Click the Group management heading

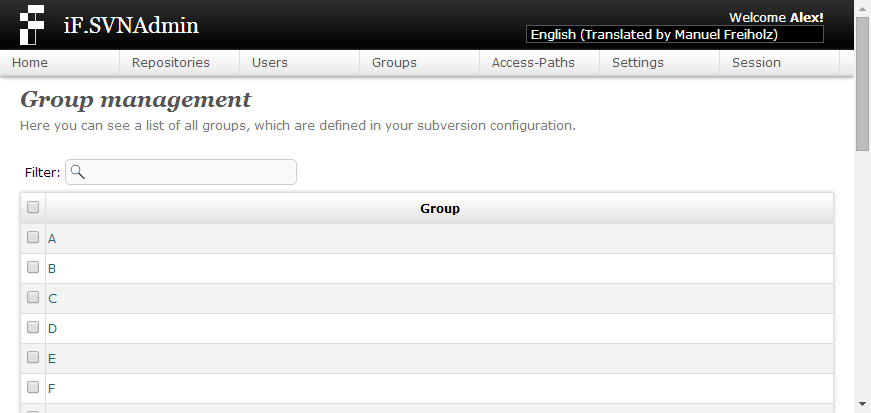pyautogui.click(x=136, y=100)
